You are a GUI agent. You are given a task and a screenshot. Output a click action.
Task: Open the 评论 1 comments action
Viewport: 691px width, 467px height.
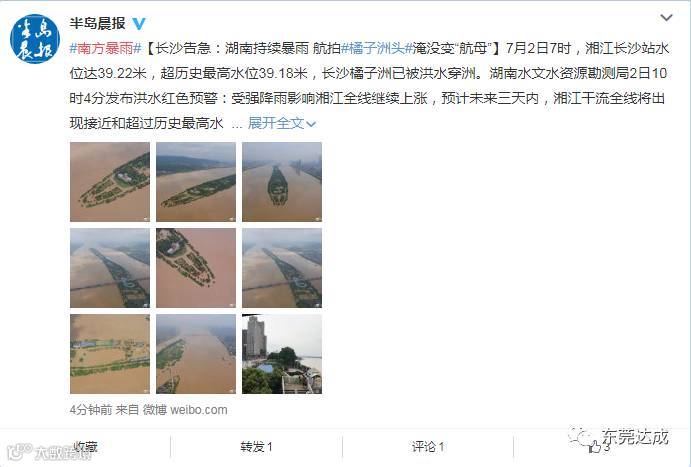click(x=428, y=447)
